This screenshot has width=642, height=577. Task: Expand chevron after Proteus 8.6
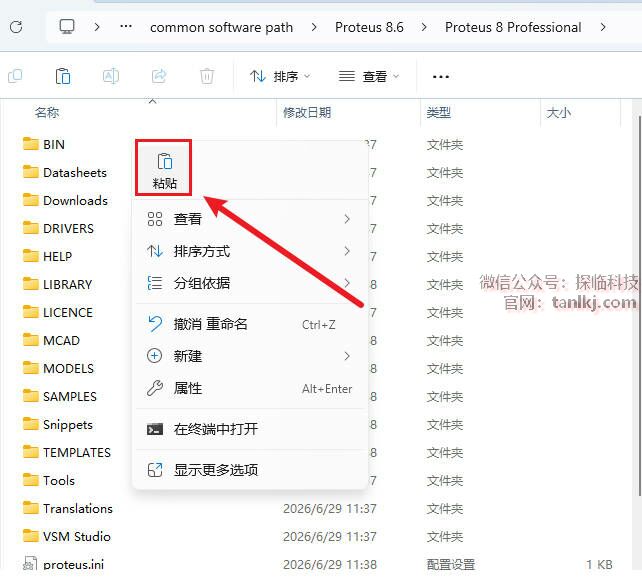(424, 27)
